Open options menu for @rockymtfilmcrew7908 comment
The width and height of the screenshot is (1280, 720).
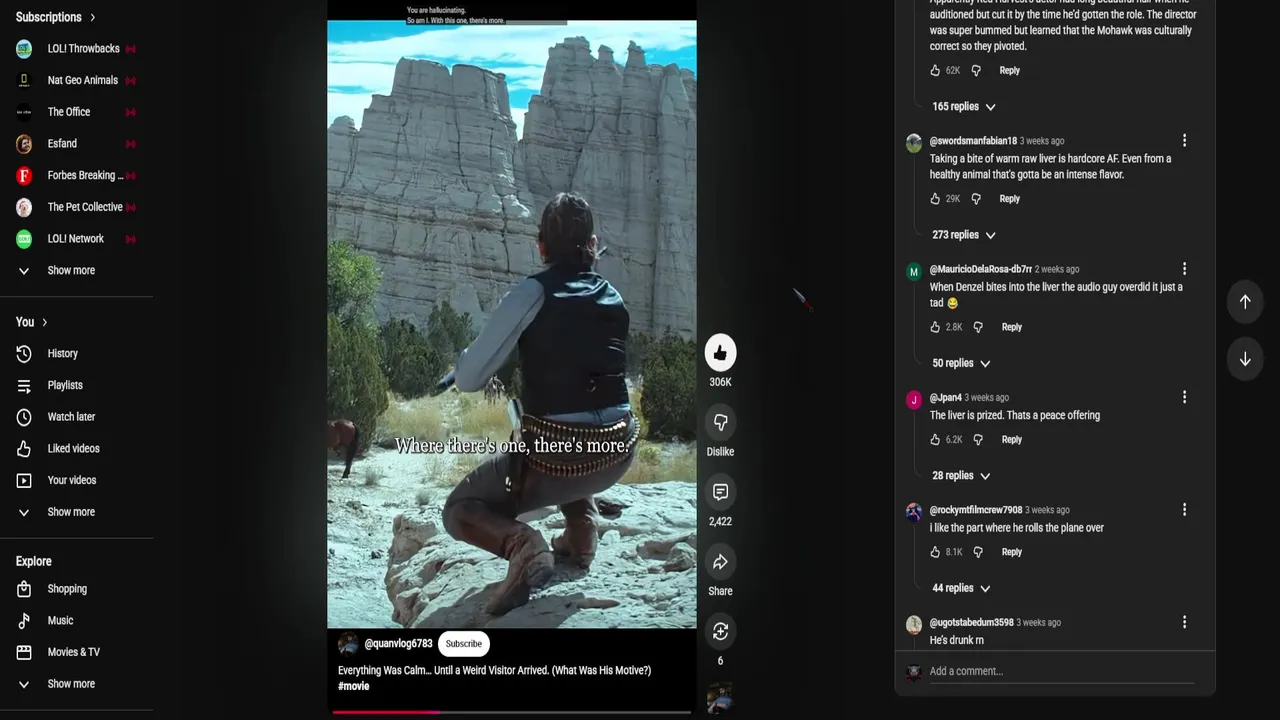(x=1184, y=510)
